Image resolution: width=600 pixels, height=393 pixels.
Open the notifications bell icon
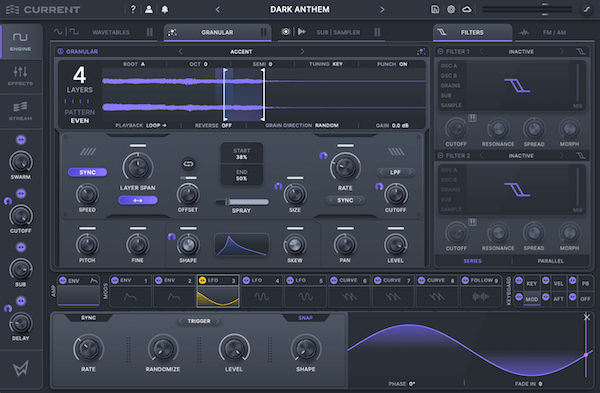165,9
